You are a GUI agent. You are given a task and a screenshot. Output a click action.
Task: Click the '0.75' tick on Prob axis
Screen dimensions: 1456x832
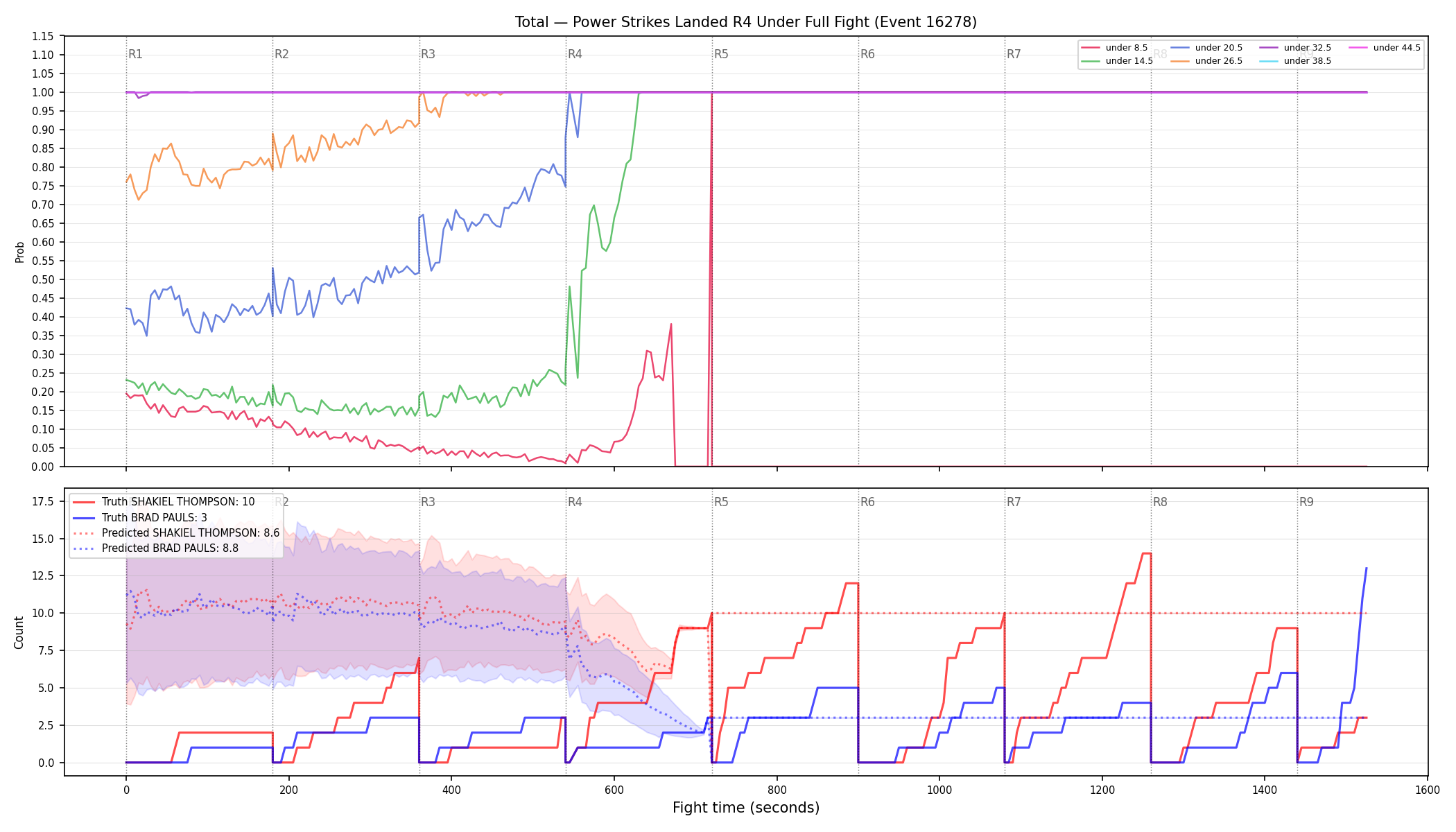click(x=43, y=186)
